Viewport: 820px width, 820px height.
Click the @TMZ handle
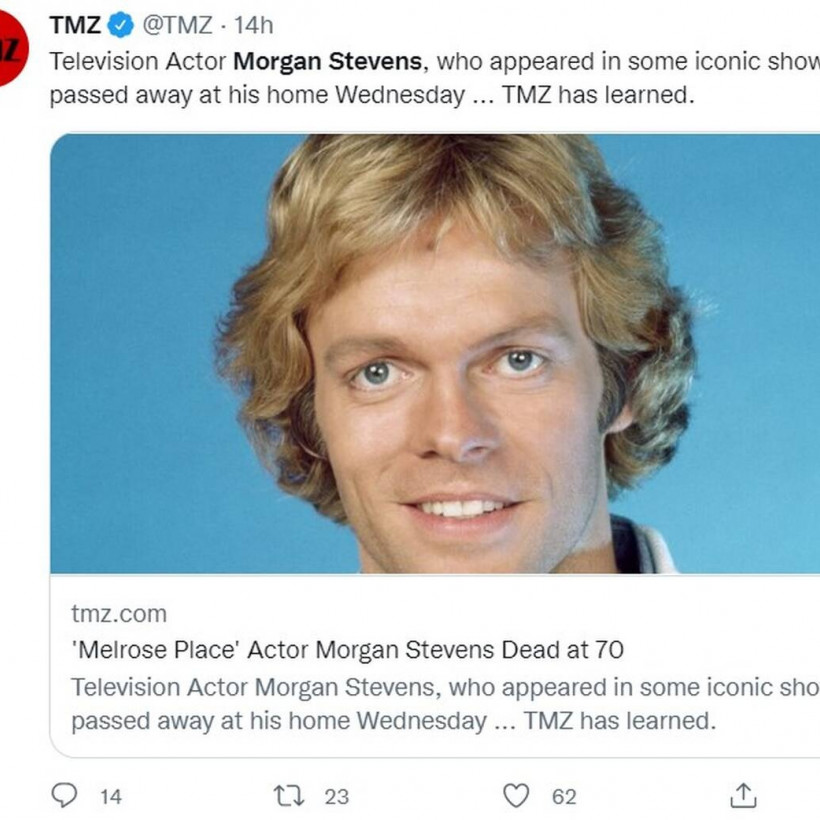pos(178,25)
